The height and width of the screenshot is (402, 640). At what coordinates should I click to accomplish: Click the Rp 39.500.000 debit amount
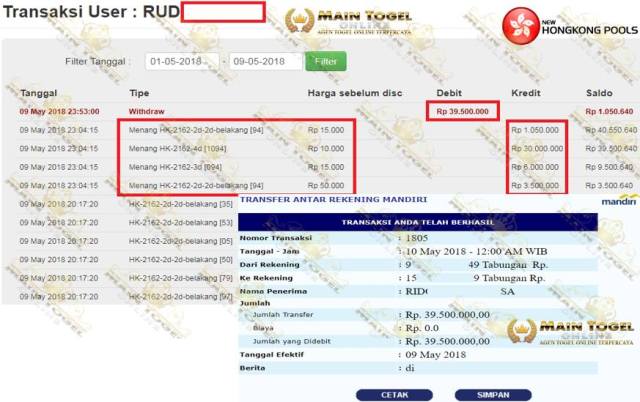(x=462, y=111)
